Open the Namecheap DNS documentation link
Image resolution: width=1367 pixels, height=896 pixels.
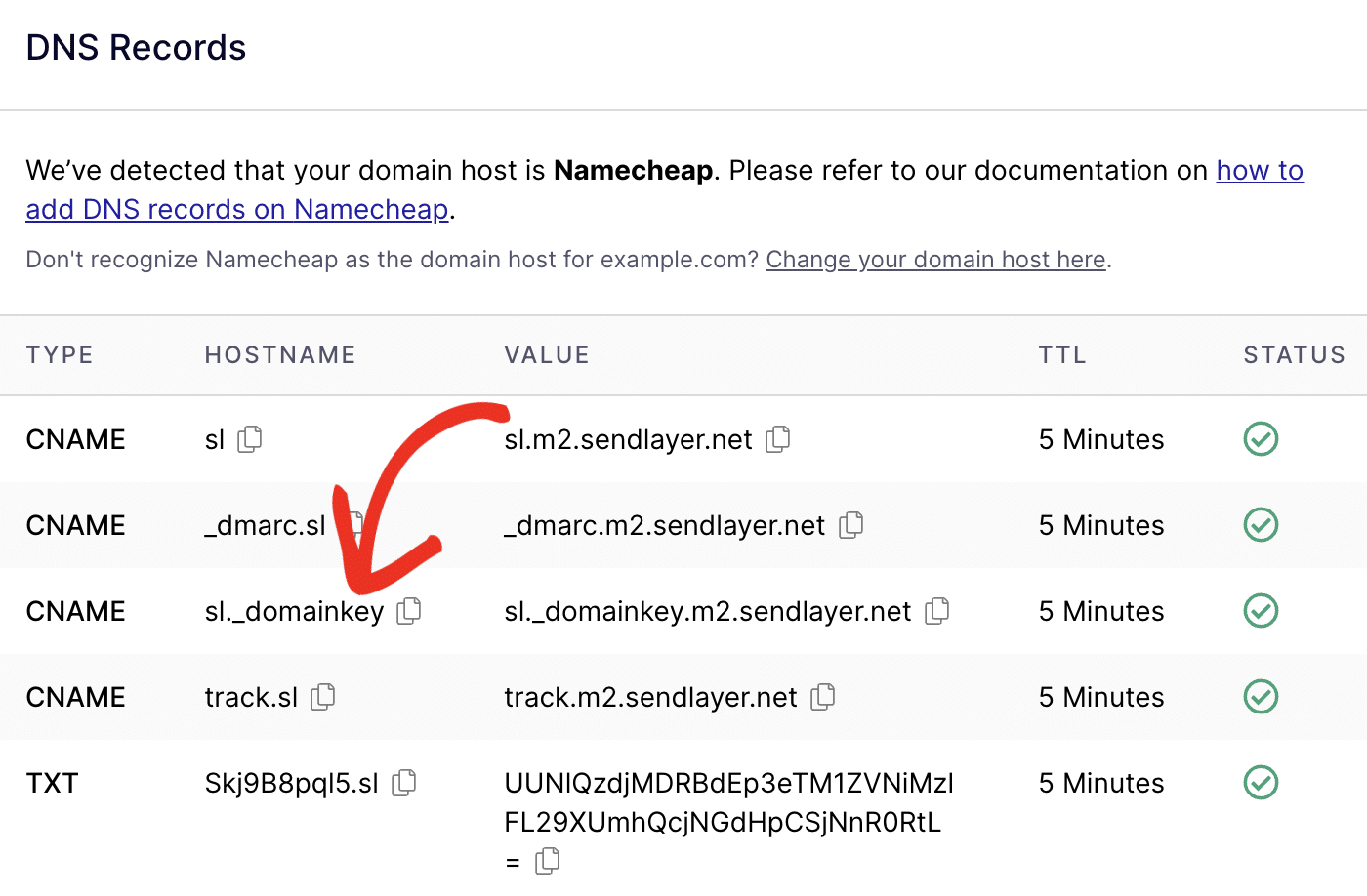click(x=1259, y=171)
